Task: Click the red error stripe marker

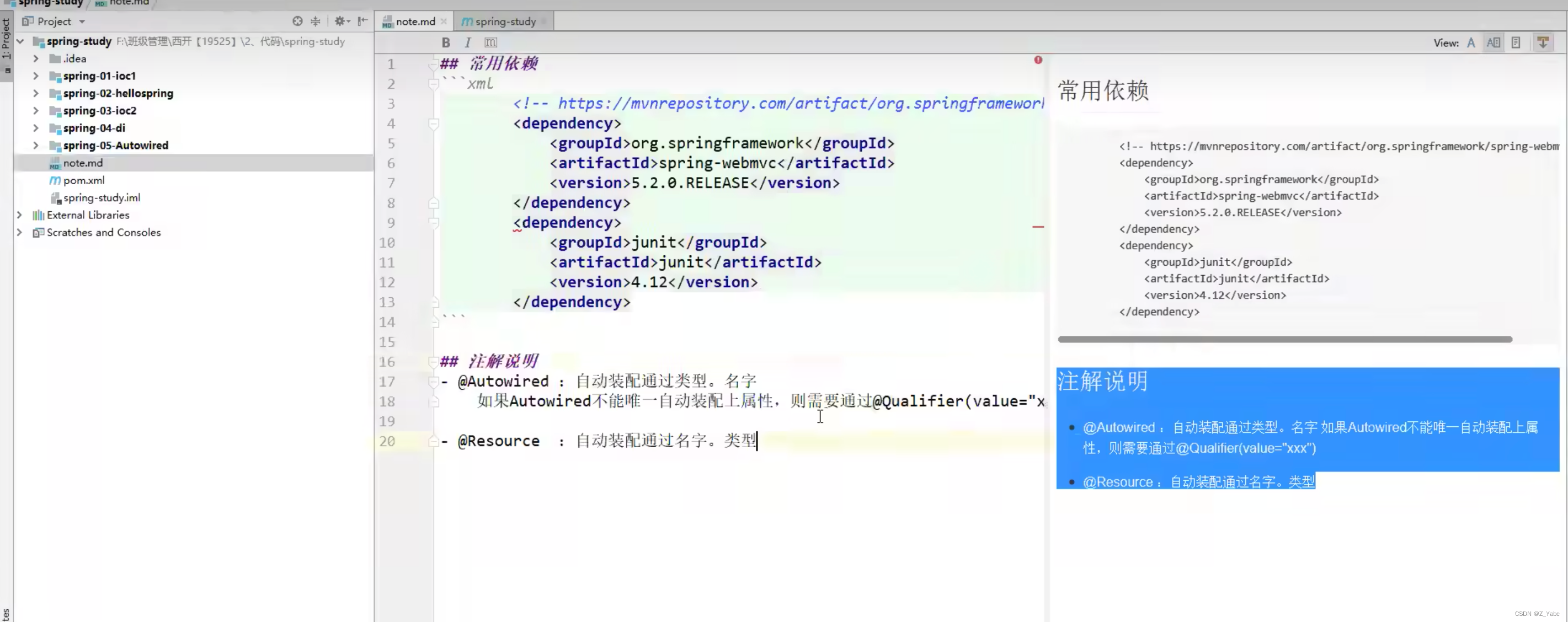Action: (x=1038, y=227)
